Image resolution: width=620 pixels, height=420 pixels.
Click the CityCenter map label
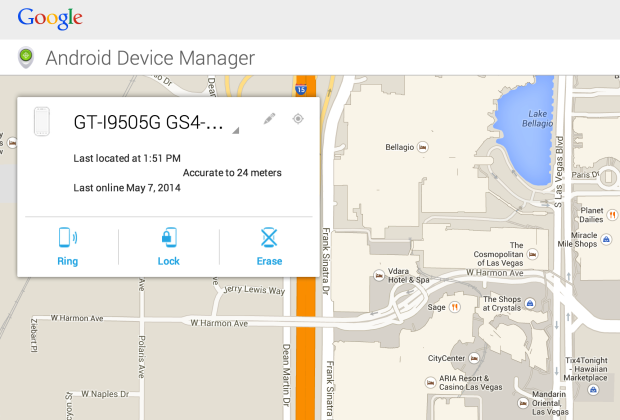(x=446, y=358)
